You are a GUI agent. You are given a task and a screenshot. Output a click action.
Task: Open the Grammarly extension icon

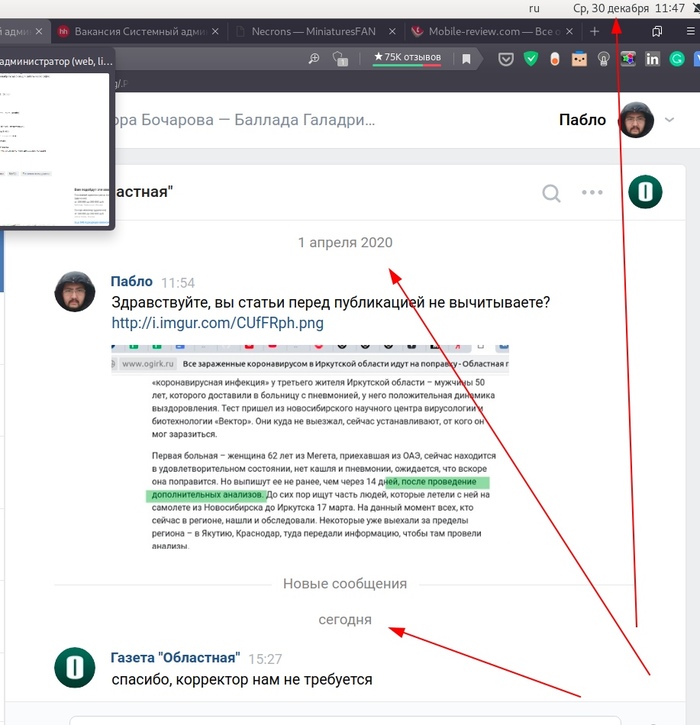point(677,59)
